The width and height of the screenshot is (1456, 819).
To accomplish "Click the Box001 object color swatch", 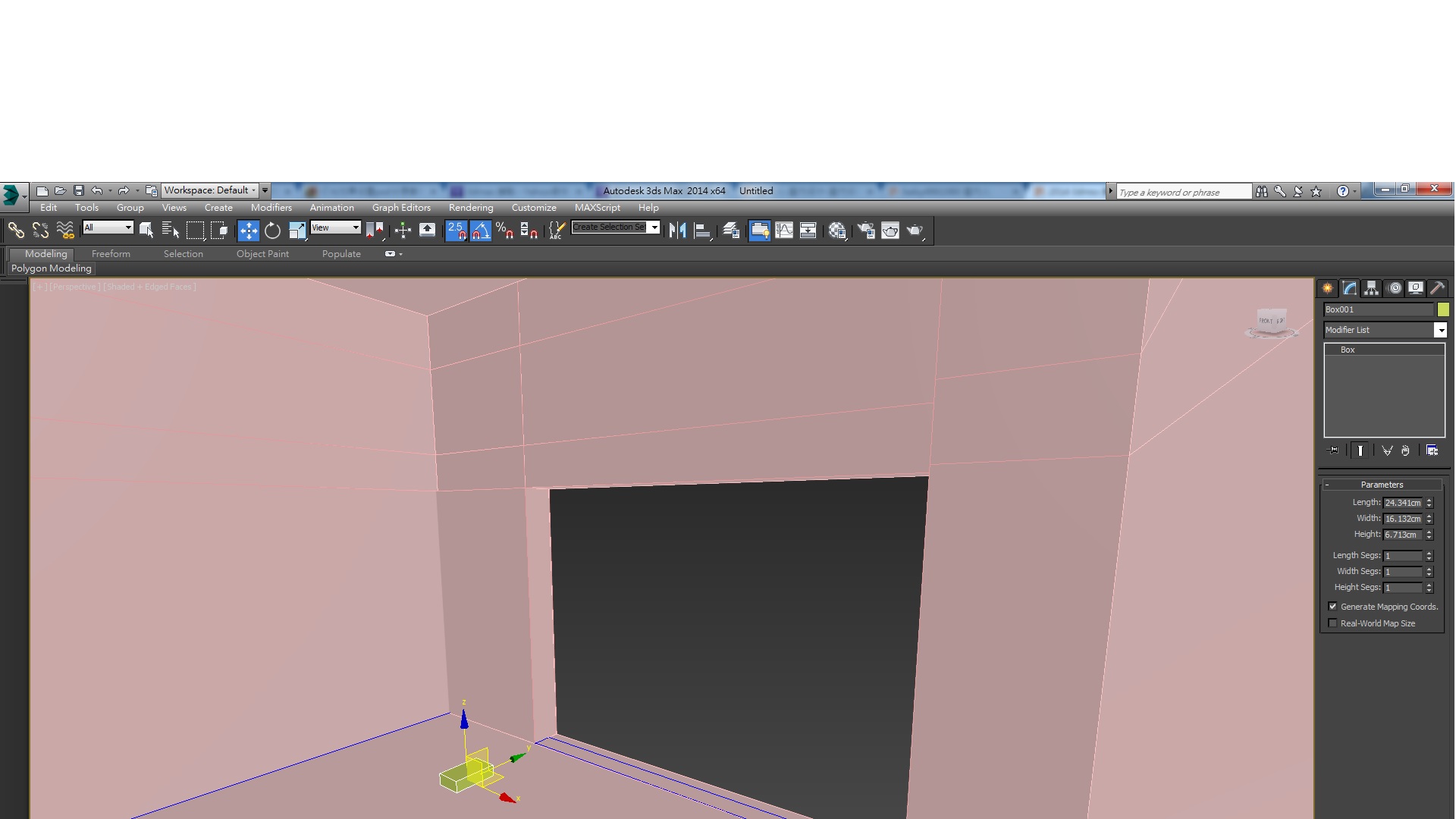I will coord(1442,309).
